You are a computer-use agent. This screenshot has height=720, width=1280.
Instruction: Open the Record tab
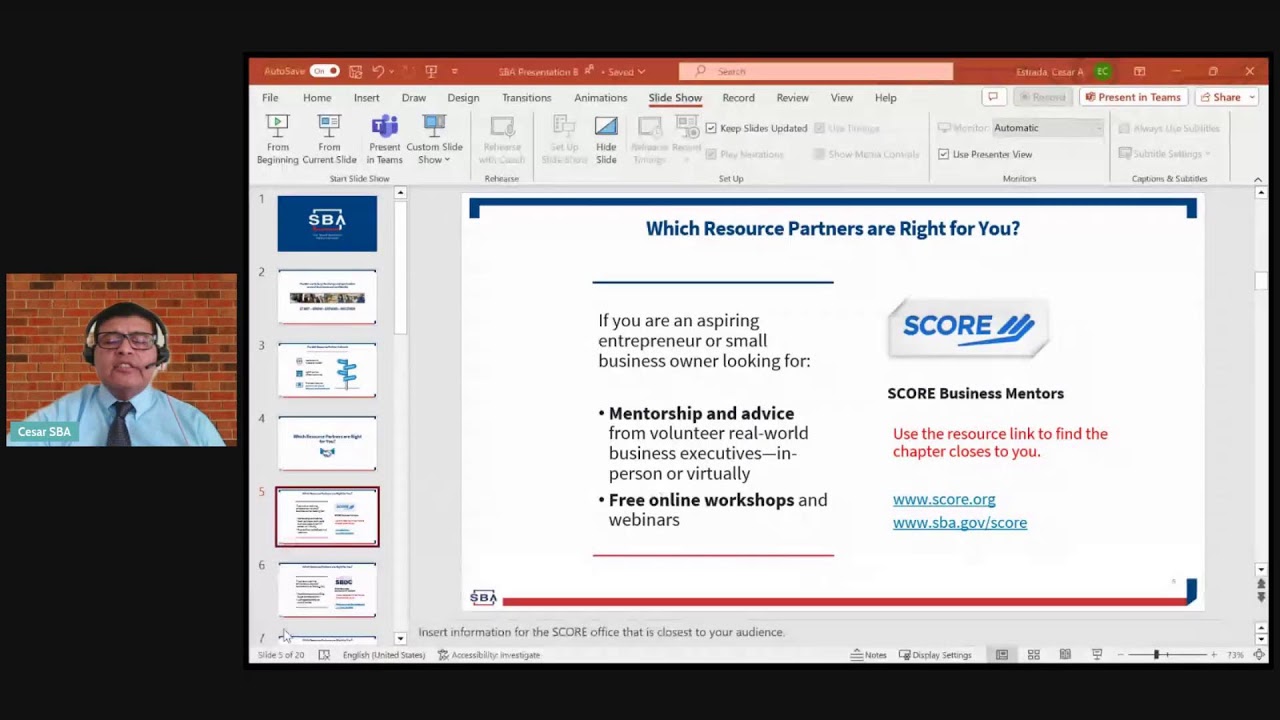(738, 98)
